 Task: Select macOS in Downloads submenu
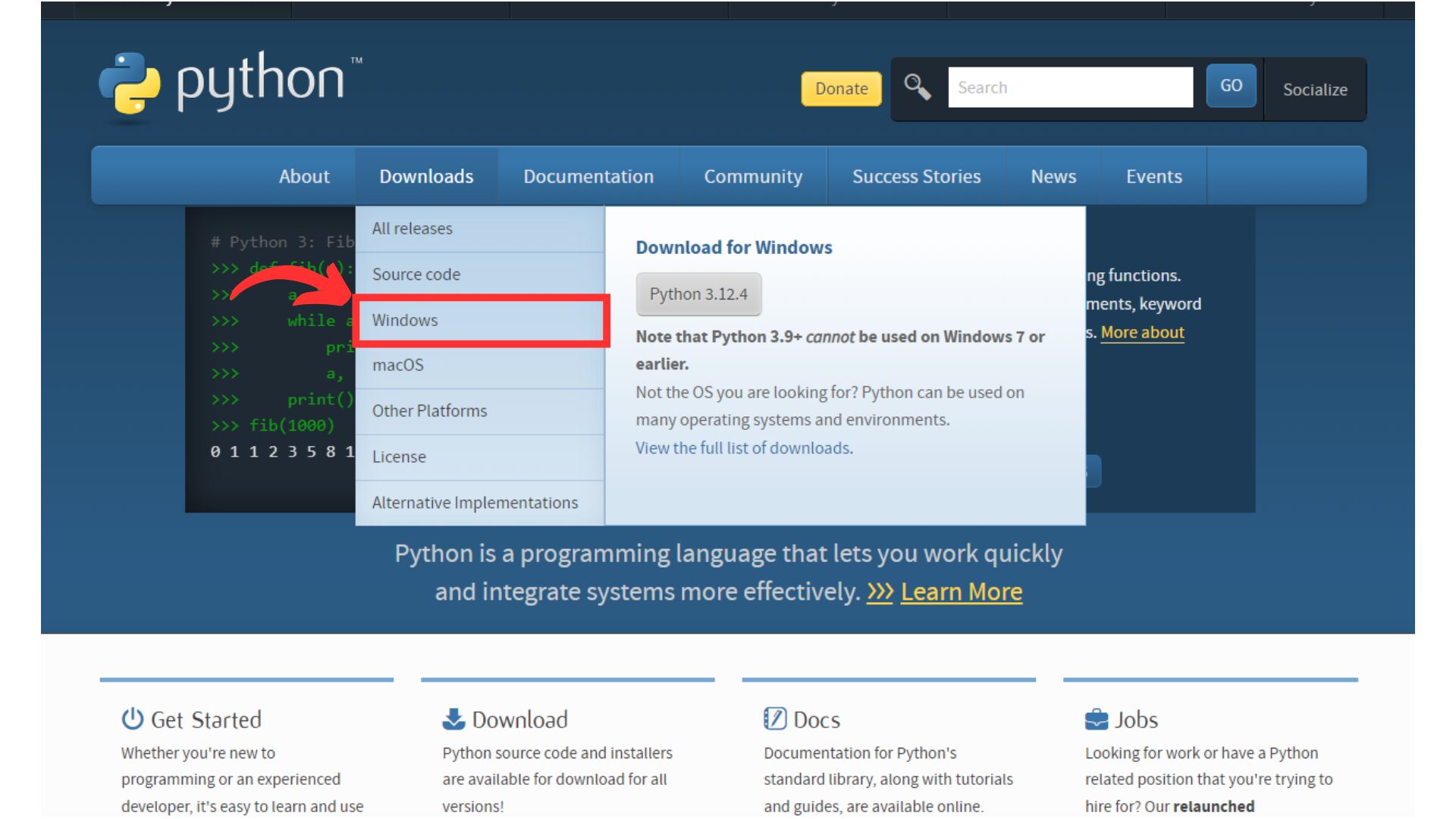398,365
